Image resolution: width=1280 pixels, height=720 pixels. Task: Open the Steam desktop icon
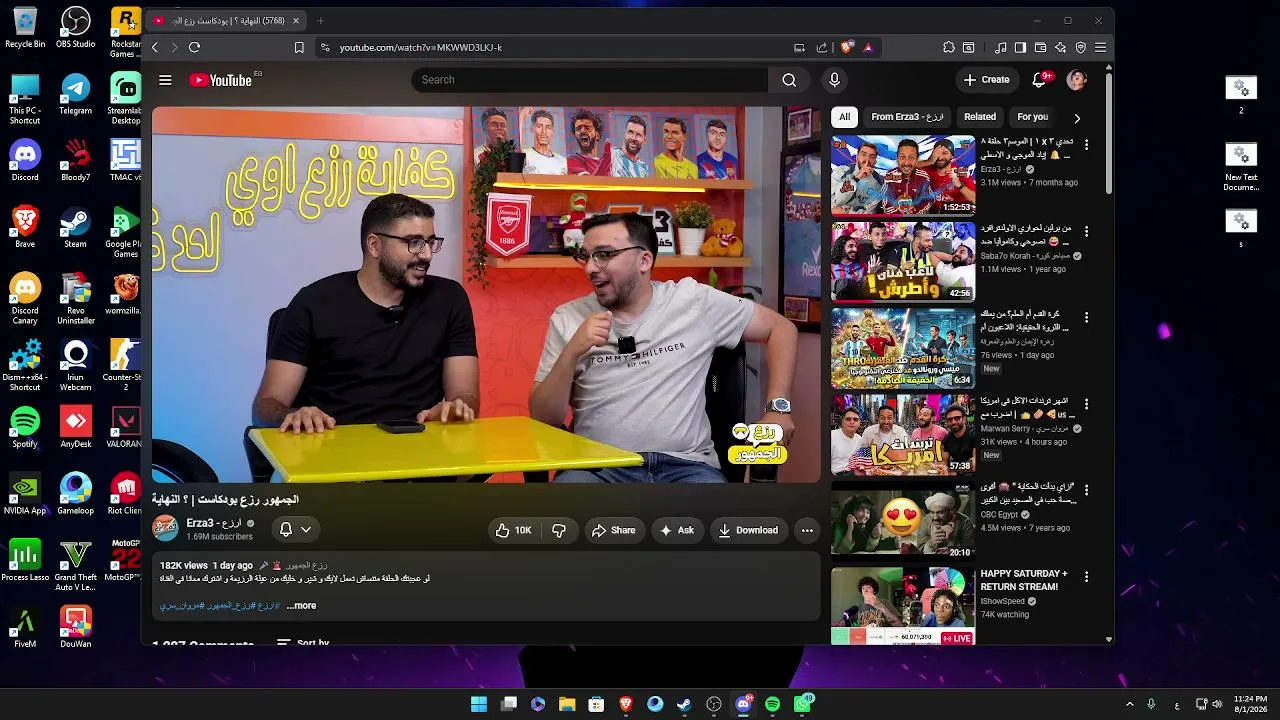point(75,227)
